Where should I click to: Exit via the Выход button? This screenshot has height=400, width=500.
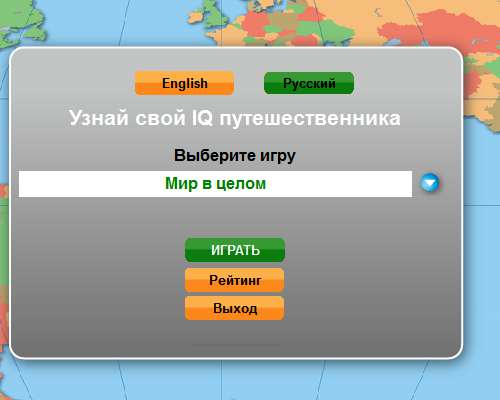pyautogui.click(x=235, y=308)
